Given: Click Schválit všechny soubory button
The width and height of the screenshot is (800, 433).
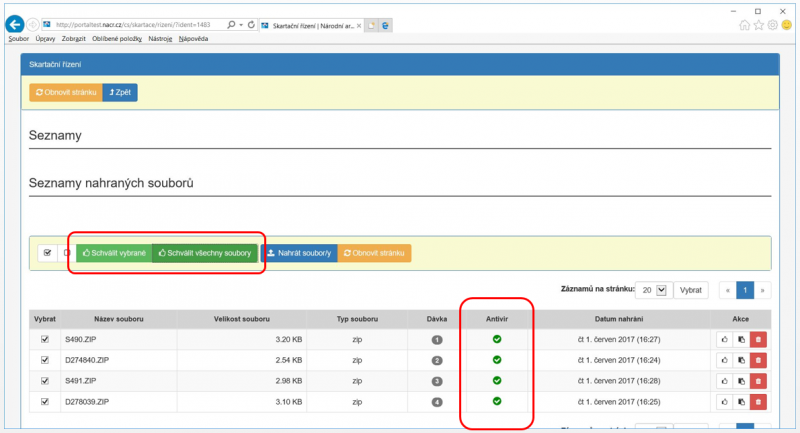Looking at the screenshot, I should (204, 253).
